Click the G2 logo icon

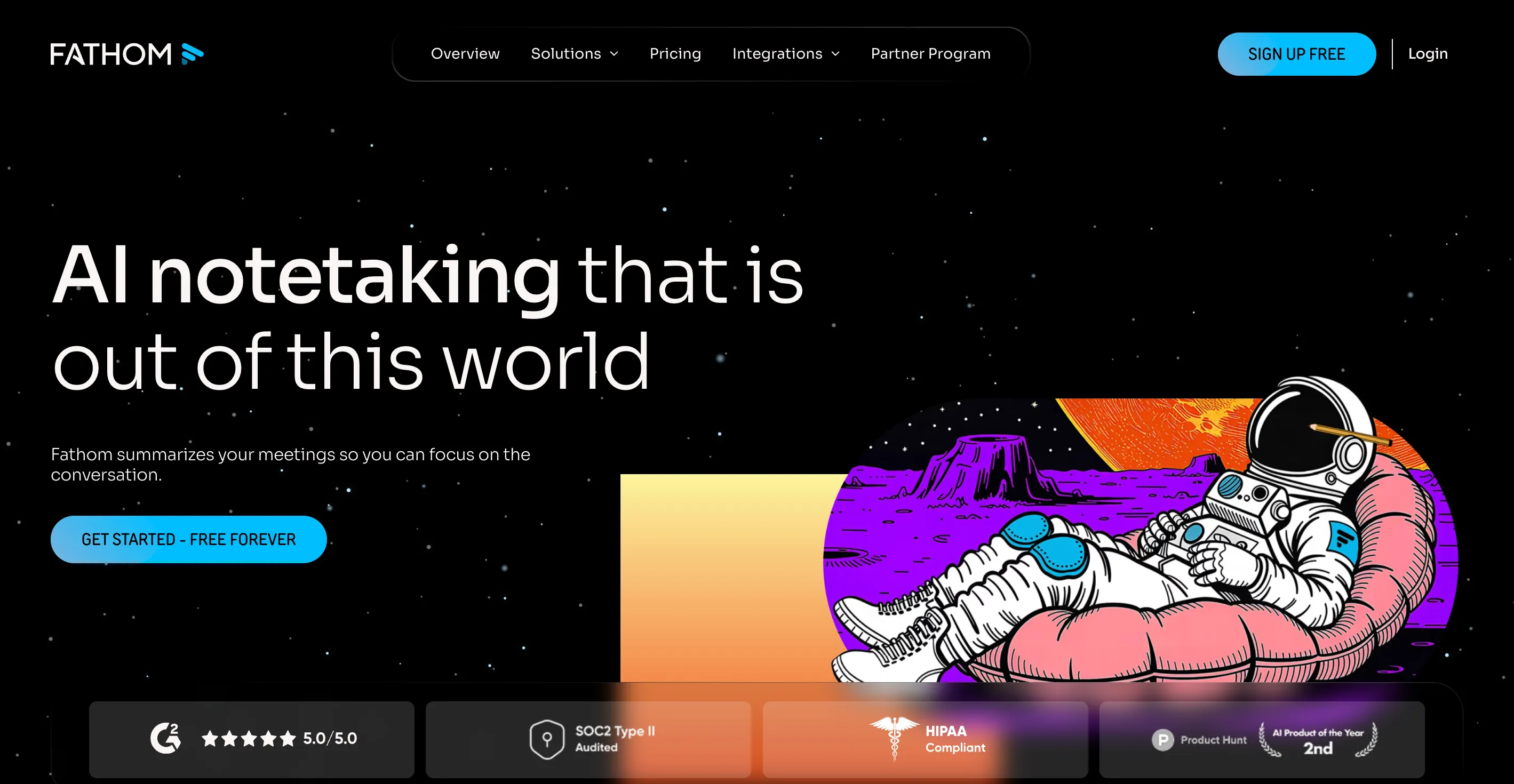point(165,738)
